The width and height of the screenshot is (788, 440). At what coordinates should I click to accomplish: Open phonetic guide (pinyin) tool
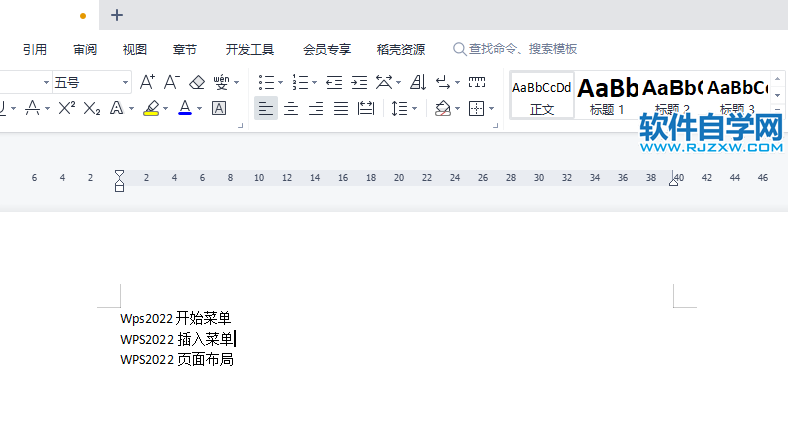(x=221, y=82)
